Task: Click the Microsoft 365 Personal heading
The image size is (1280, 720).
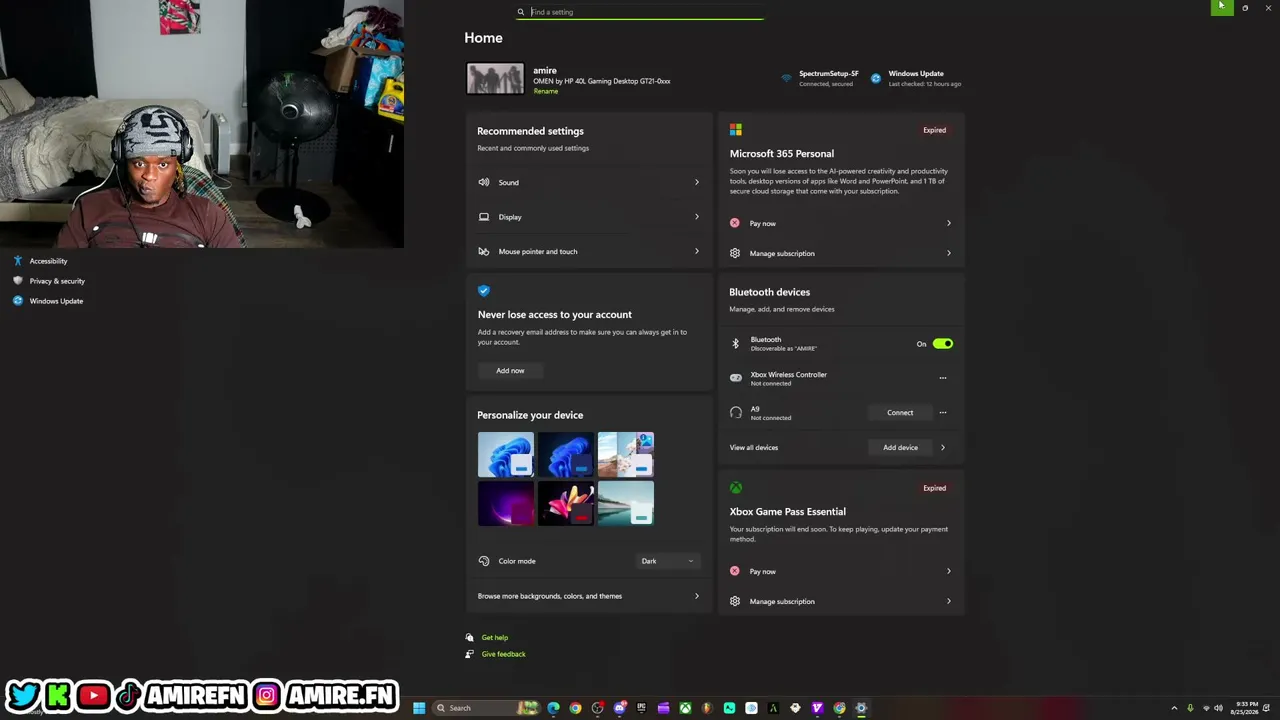Action: [x=782, y=154]
